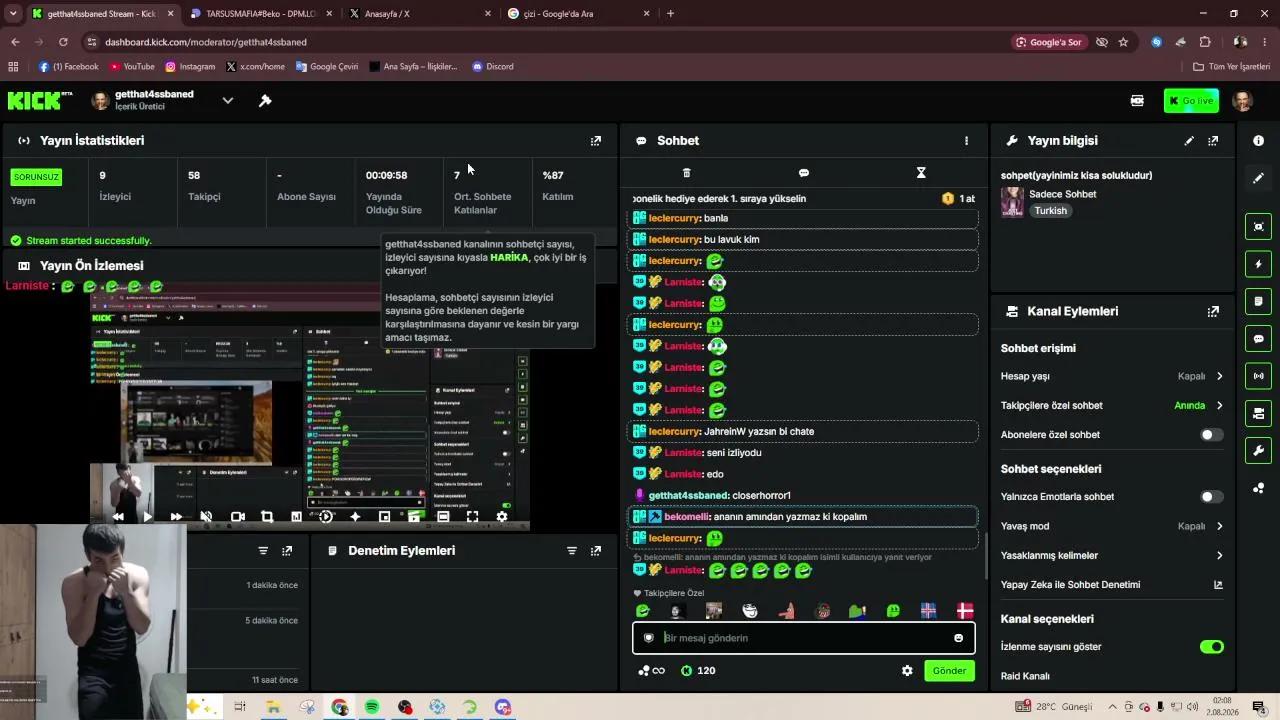
Task: Open theatre mode icon beside Go live
Action: pyautogui.click(x=1137, y=101)
